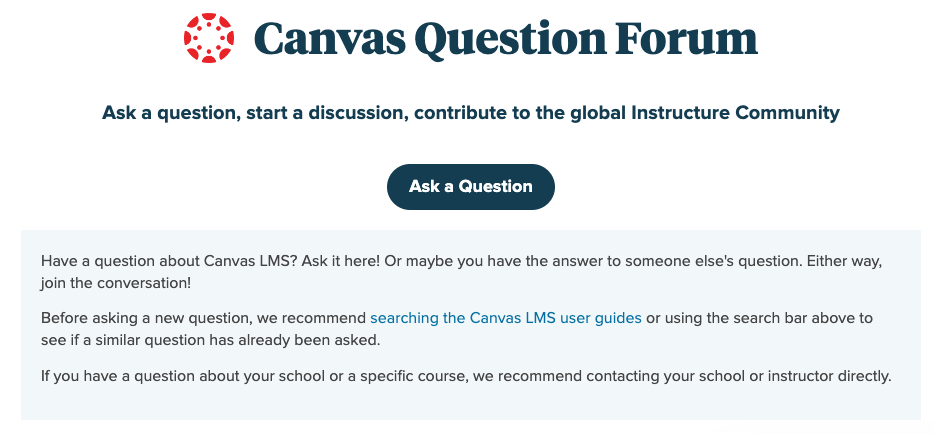Click the bold subtitle starting with Ask a question

click(x=471, y=113)
